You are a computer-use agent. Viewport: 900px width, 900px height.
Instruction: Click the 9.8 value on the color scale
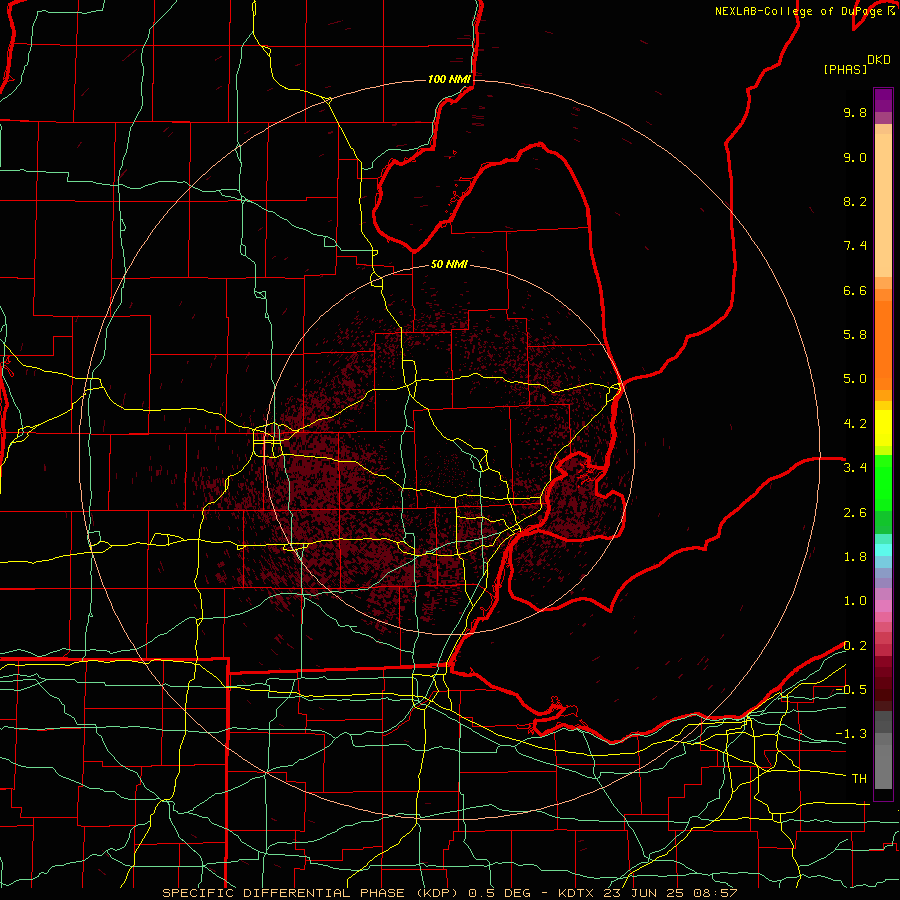[855, 112]
